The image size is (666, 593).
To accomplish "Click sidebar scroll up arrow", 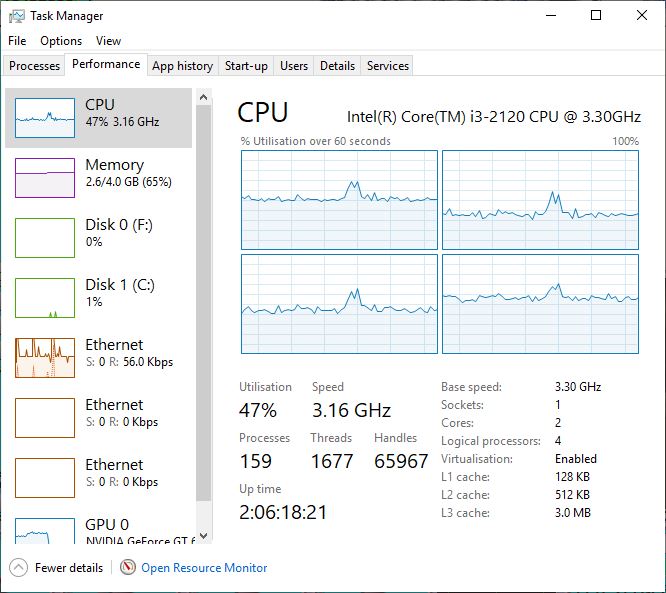I will tap(203, 97).
